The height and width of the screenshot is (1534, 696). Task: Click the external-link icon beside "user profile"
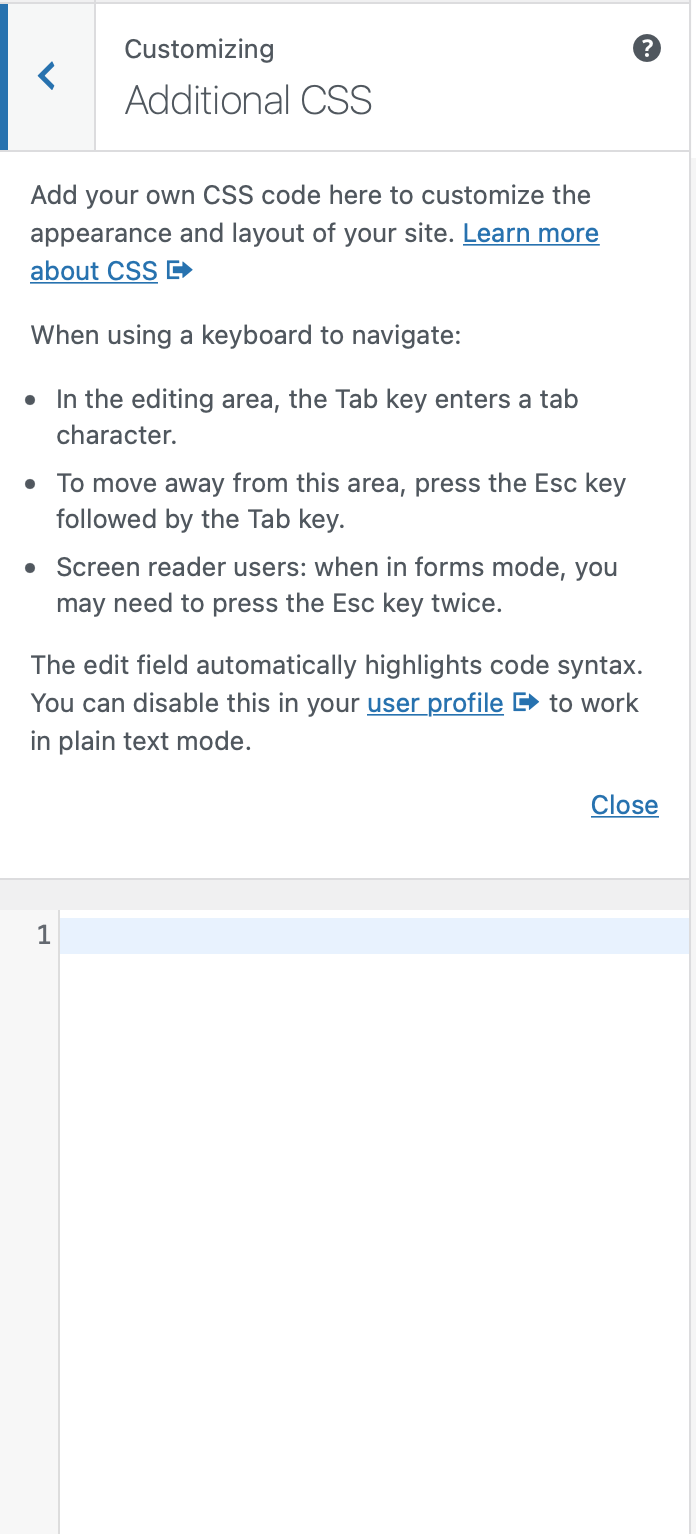click(x=526, y=703)
